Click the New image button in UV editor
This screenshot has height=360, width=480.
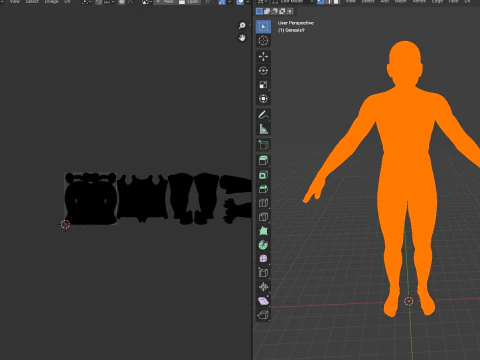click(165, 2)
